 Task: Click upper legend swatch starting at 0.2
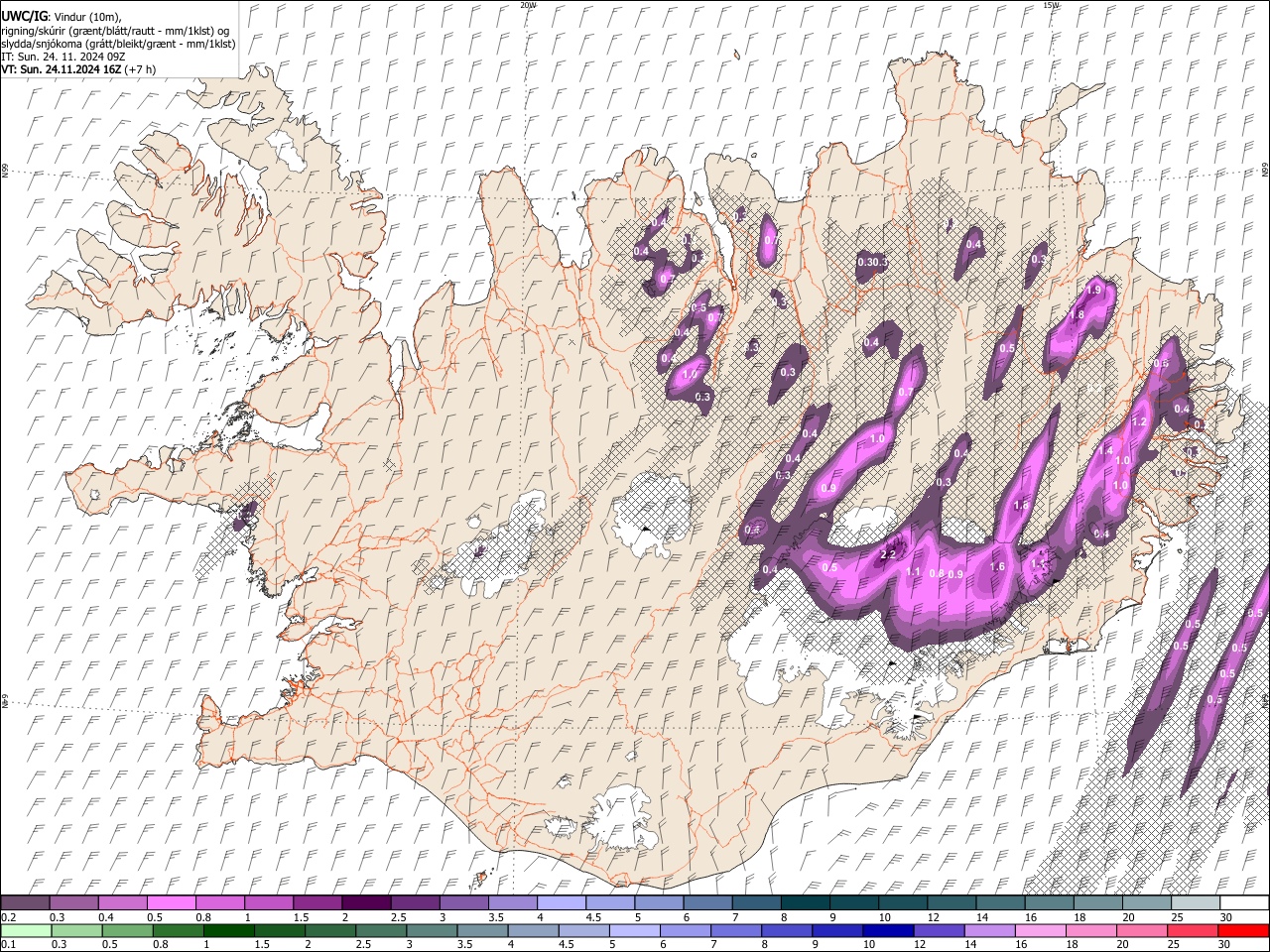click(x=25, y=902)
